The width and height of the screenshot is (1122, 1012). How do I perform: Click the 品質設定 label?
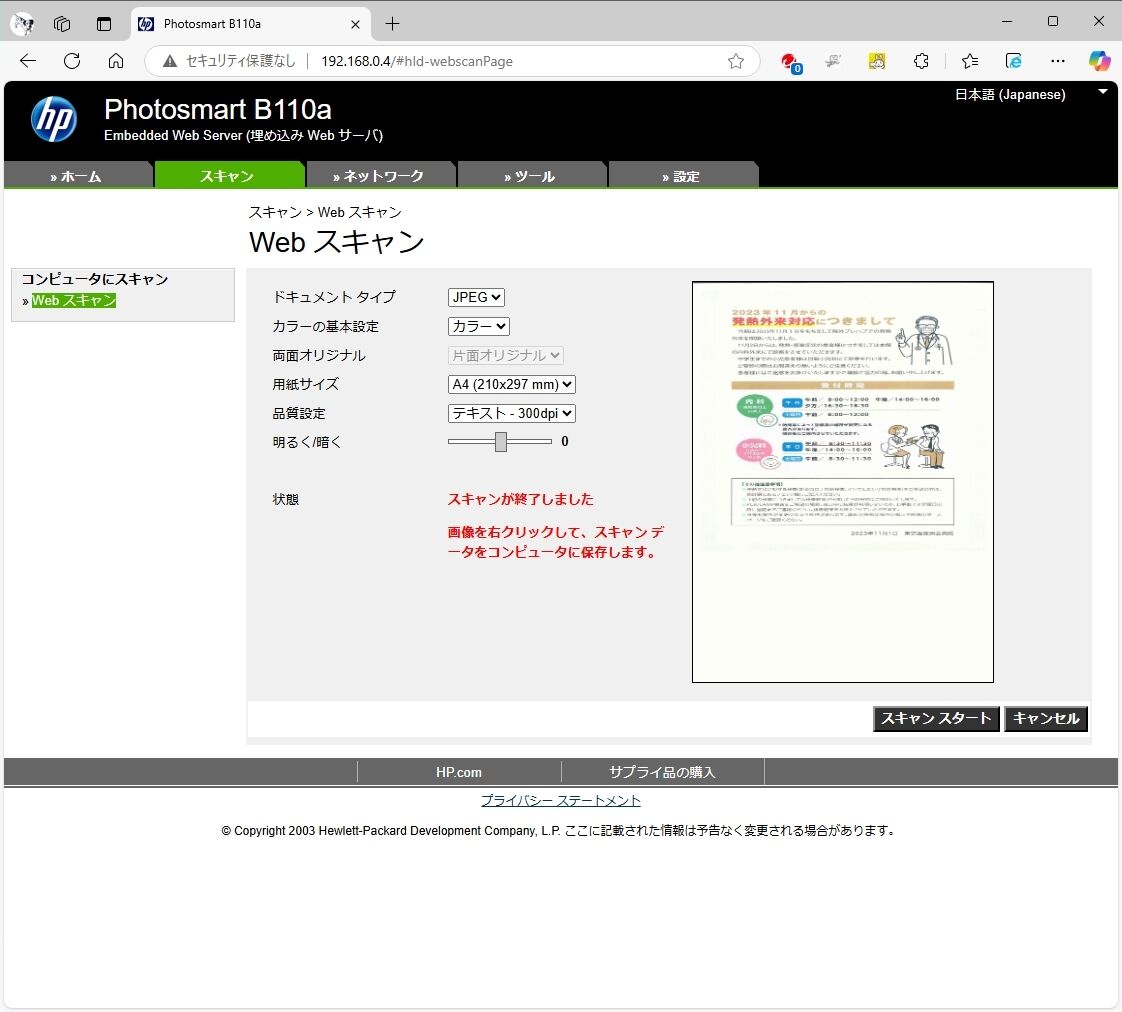point(299,414)
